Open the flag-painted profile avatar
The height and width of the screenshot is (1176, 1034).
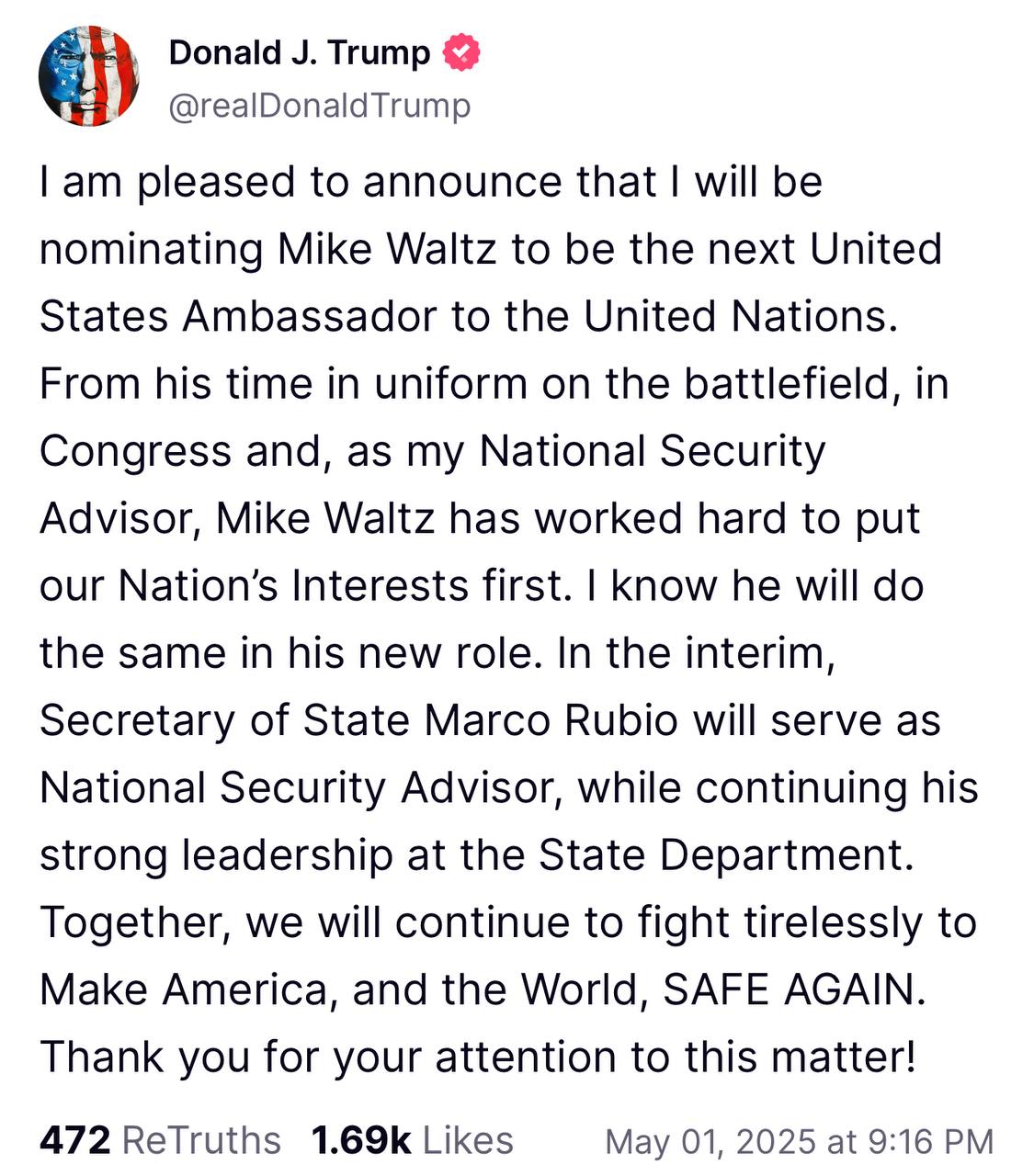(88, 76)
